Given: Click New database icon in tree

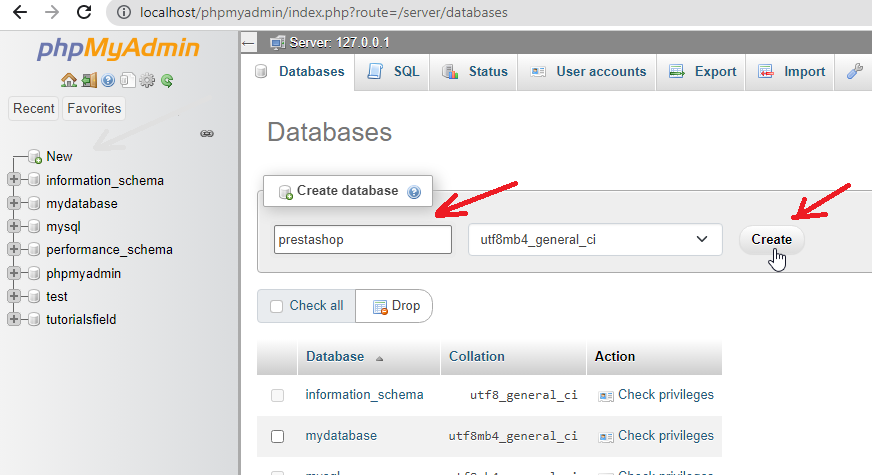Looking at the screenshot, I should click(x=35, y=157).
